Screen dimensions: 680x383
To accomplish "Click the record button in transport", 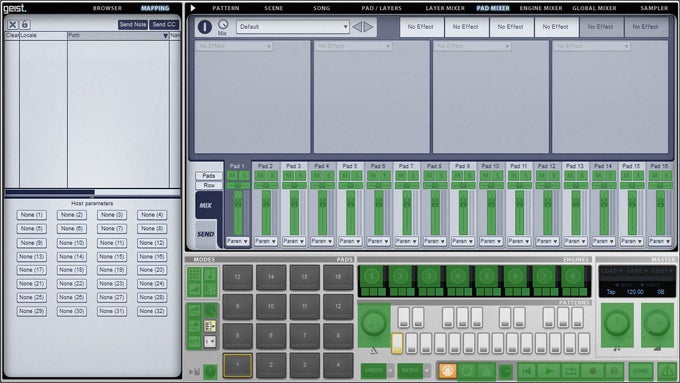I will pyautogui.click(x=592, y=371).
